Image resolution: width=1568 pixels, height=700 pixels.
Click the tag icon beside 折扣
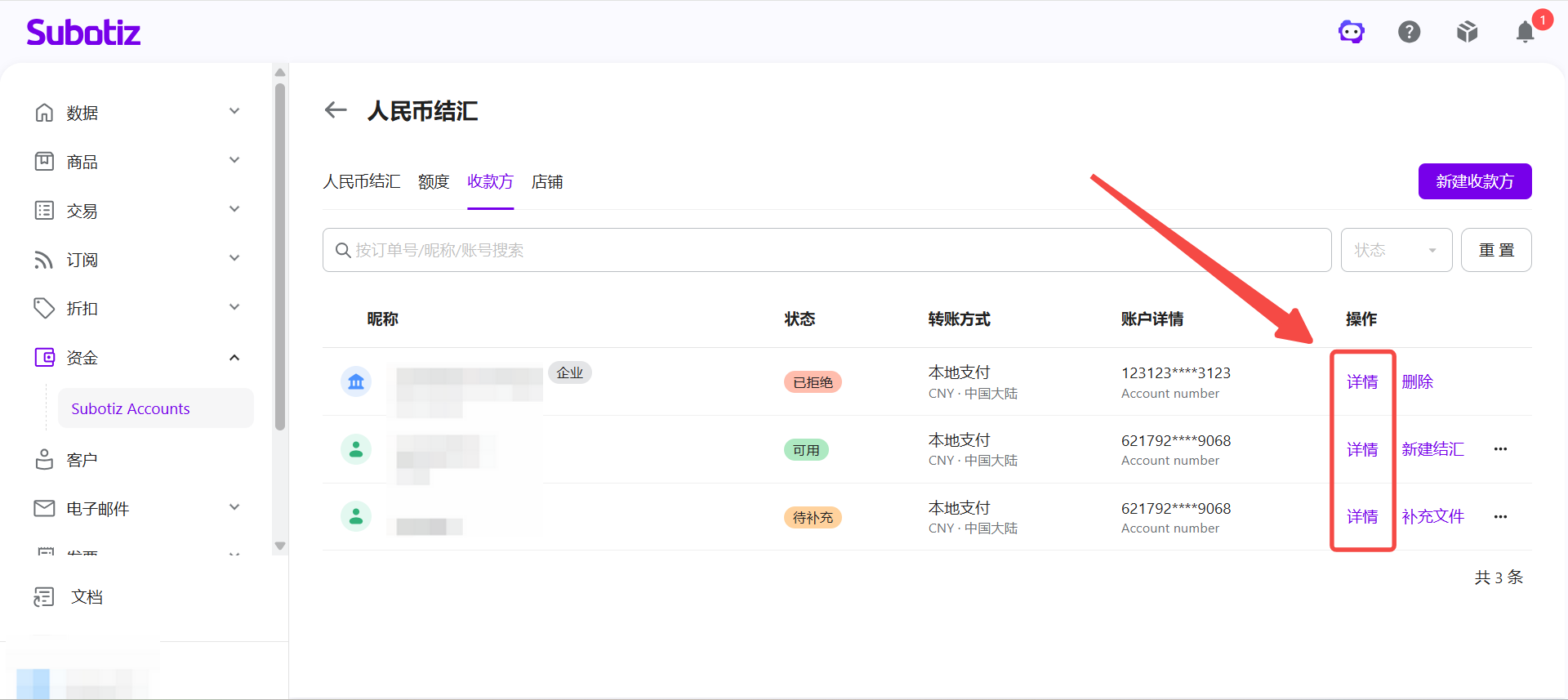(44, 308)
